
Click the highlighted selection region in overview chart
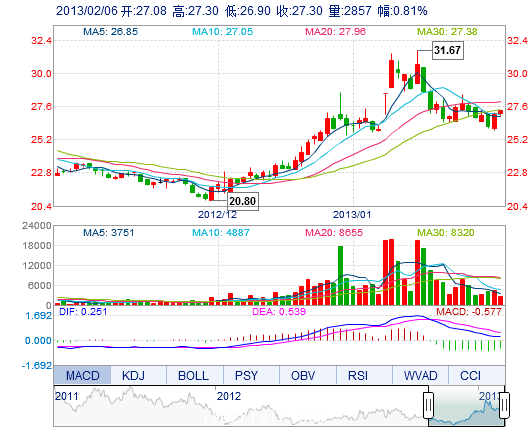466,406
